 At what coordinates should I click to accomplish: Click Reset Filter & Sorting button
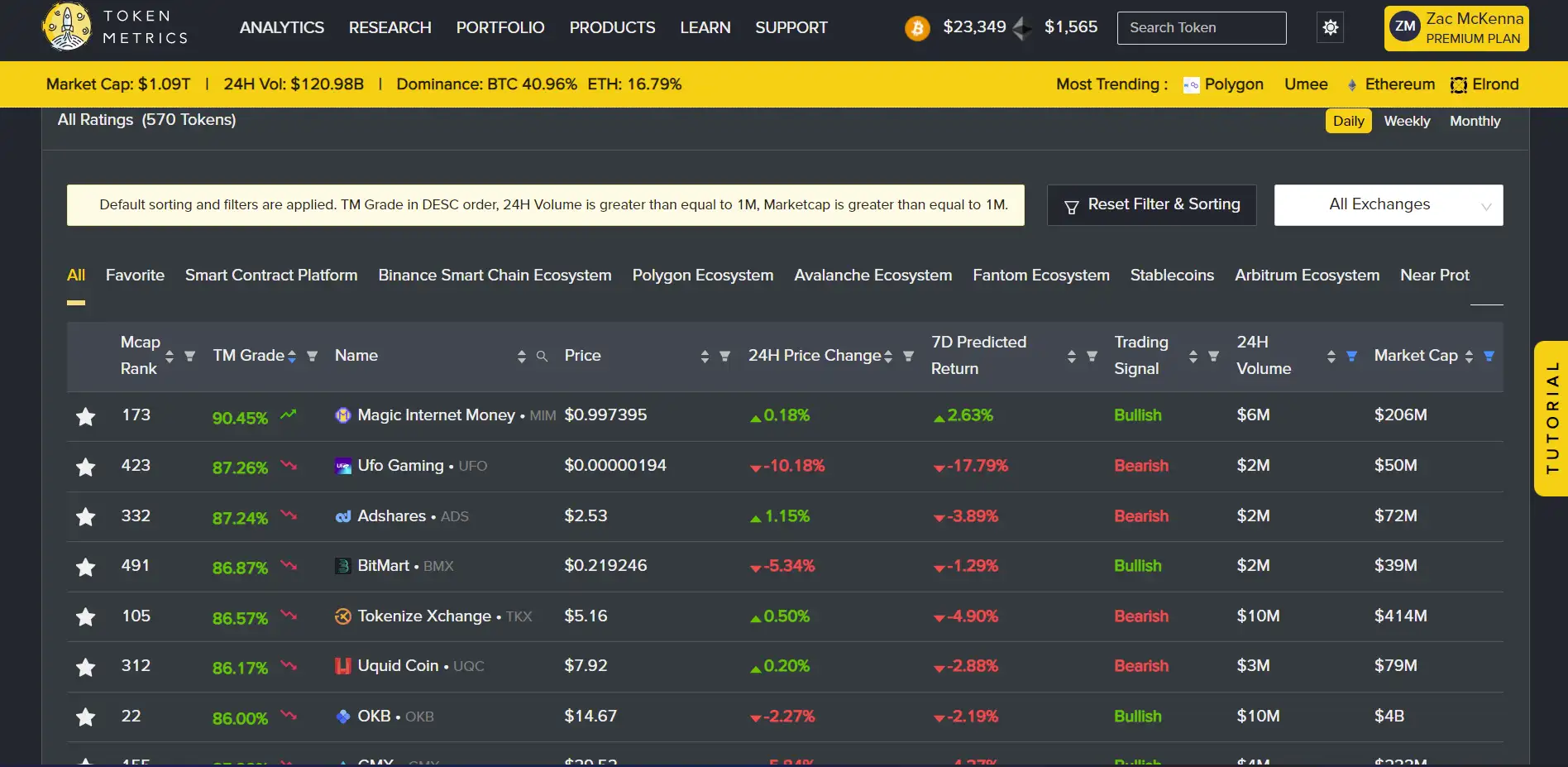1151,205
